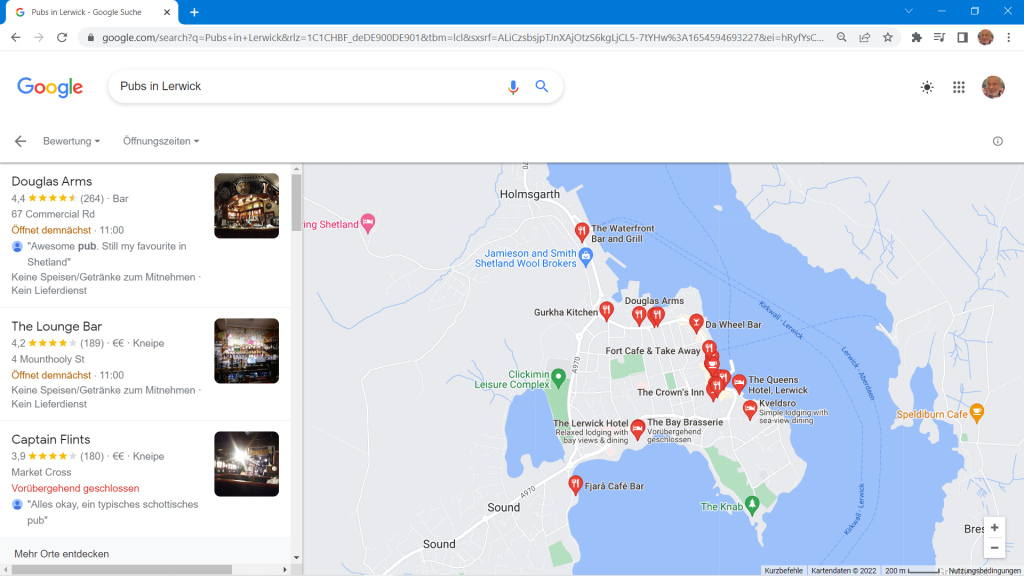This screenshot has height=576, width=1024.
Task: Click the Fjarå Café Bar map pin
Action: [x=575, y=485]
